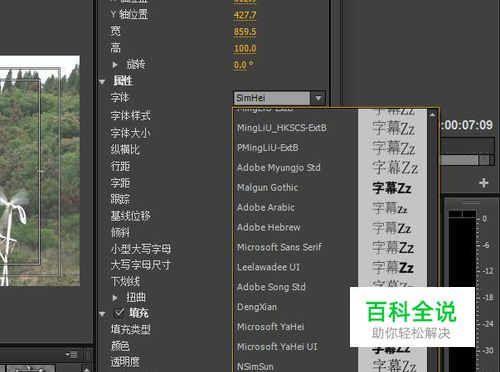Viewport: 500px width, 372px height.
Task: Select Microsoft Sans Serif font
Action: pyautogui.click(x=279, y=247)
